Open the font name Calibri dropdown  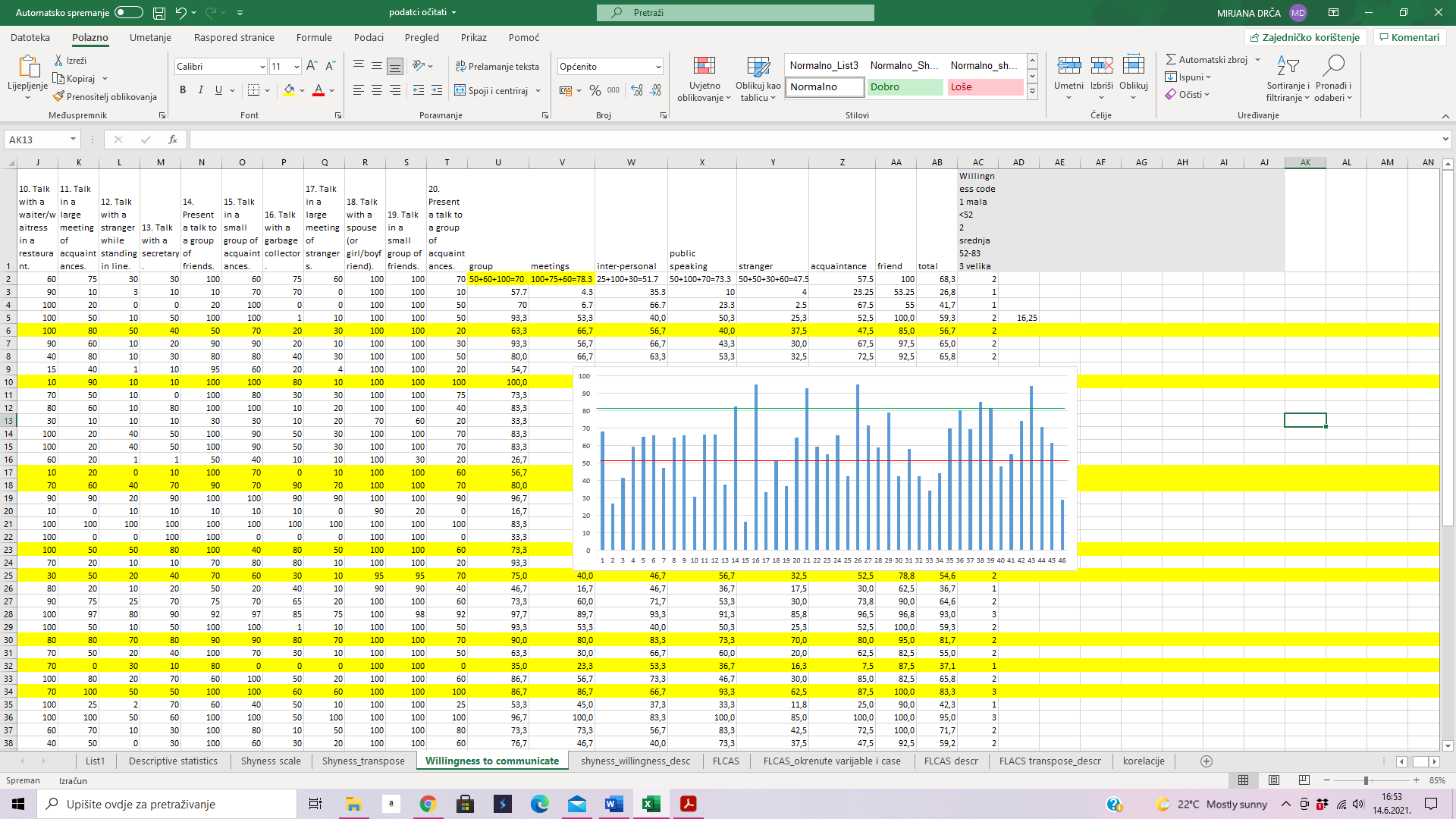pyautogui.click(x=262, y=67)
